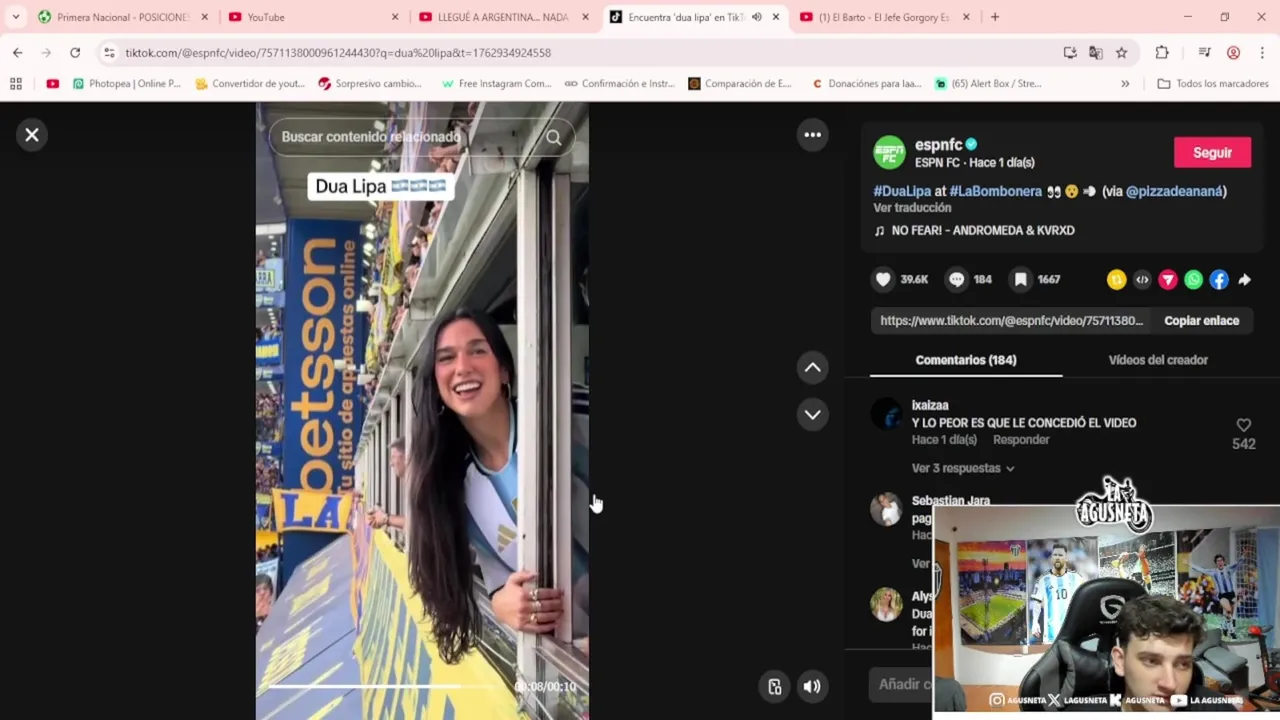Open the #LaBombonera hashtag
Image resolution: width=1280 pixels, height=720 pixels.
click(x=995, y=191)
